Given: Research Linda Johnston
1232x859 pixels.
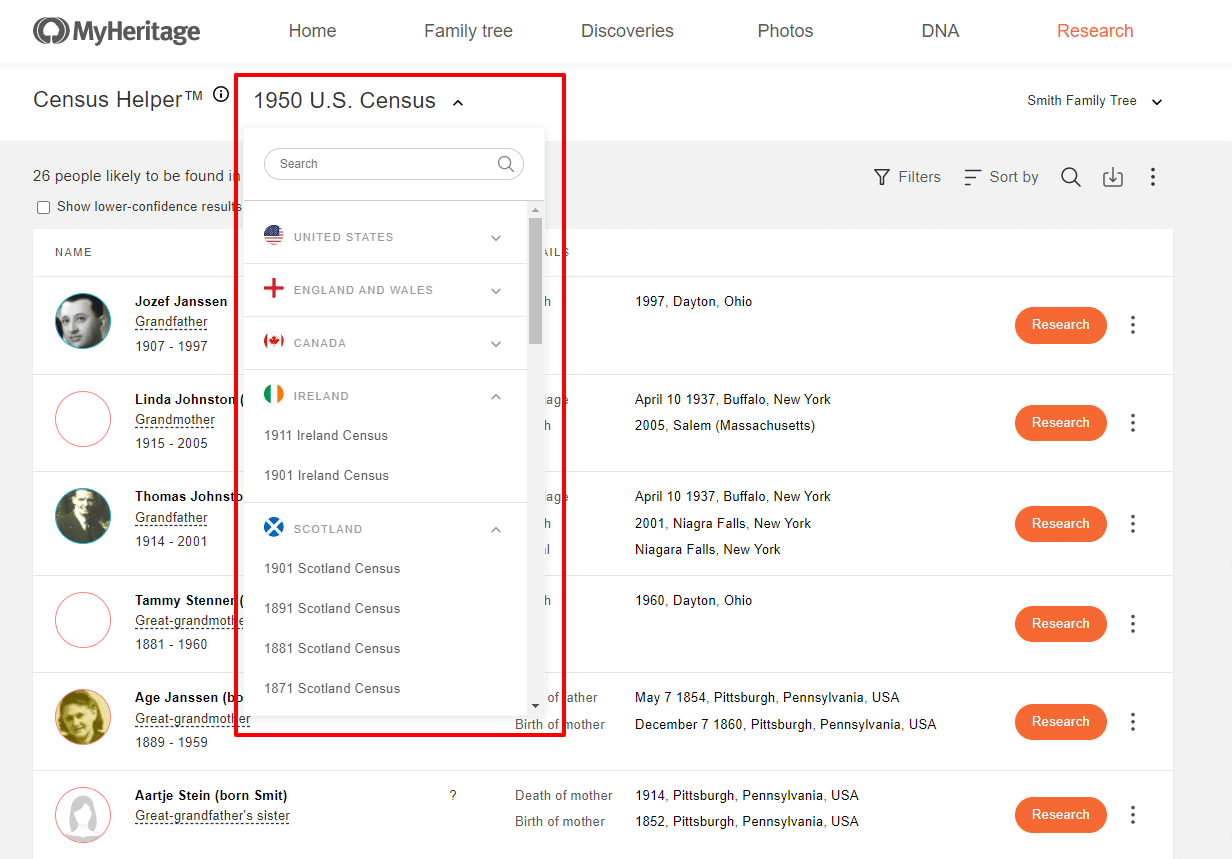Looking at the screenshot, I should pos(1061,423).
